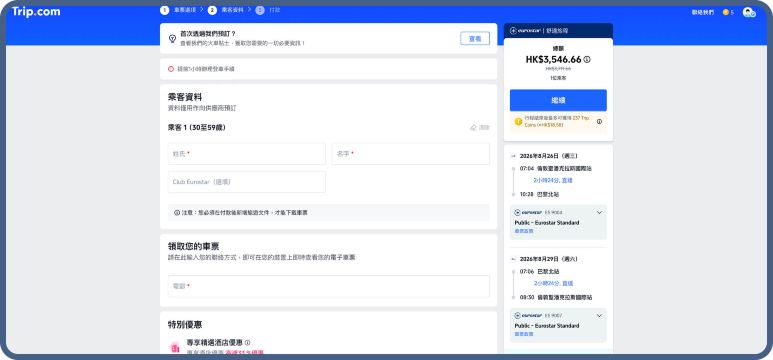Click the HK$3,546.66 total price
Viewport: 773px width, 360px height.
point(554,60)
